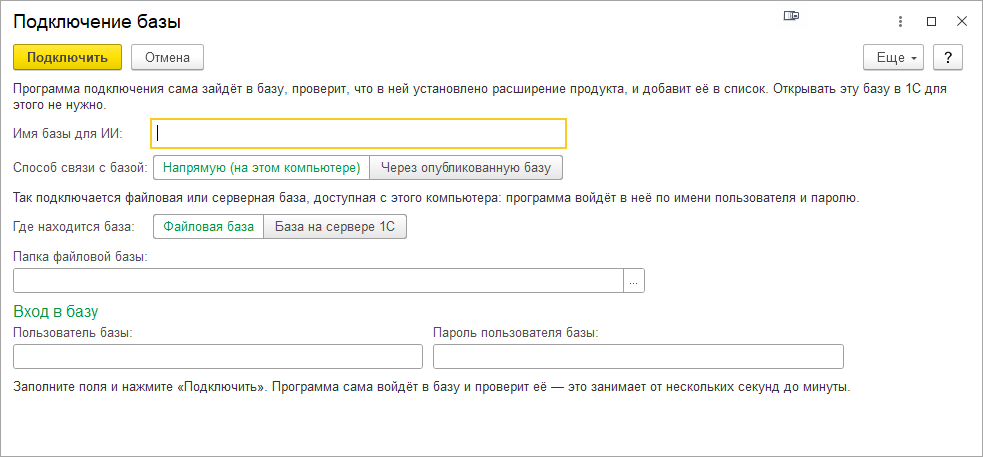
Task: Focus the Имя базы для ИИ field
Action: click(x=358, y=133)
